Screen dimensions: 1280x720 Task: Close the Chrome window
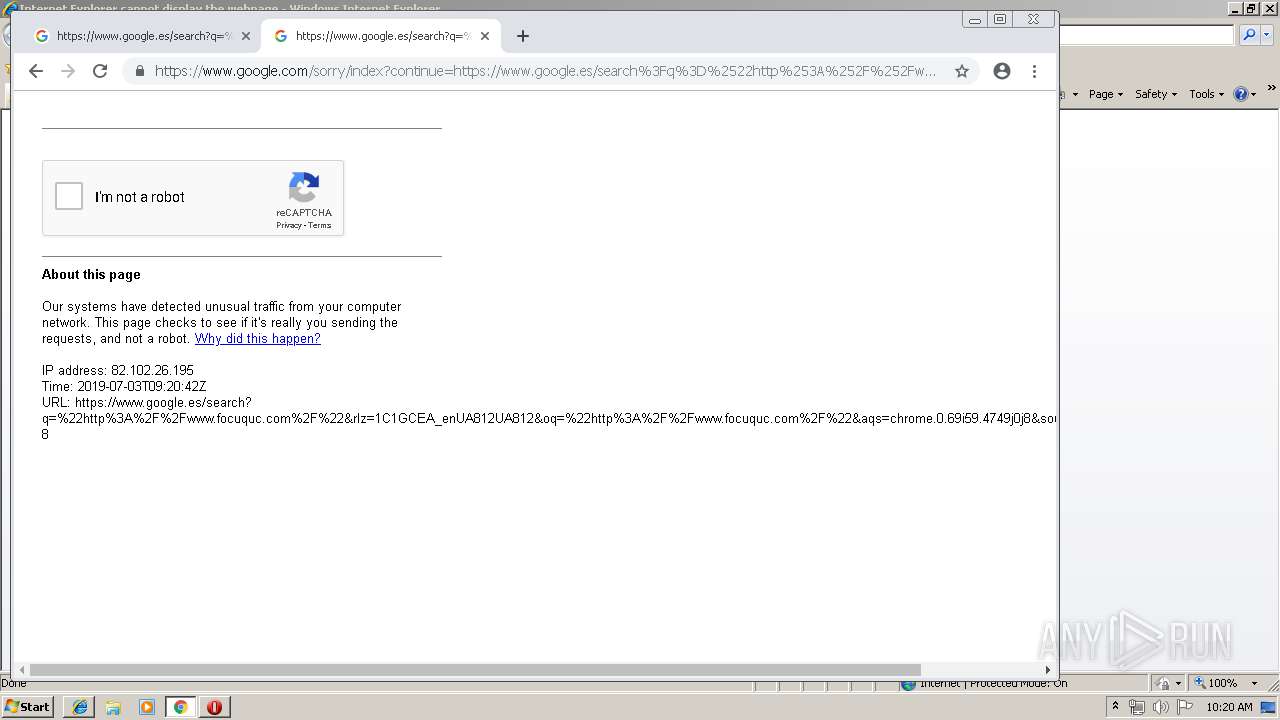click(1034, 19)
